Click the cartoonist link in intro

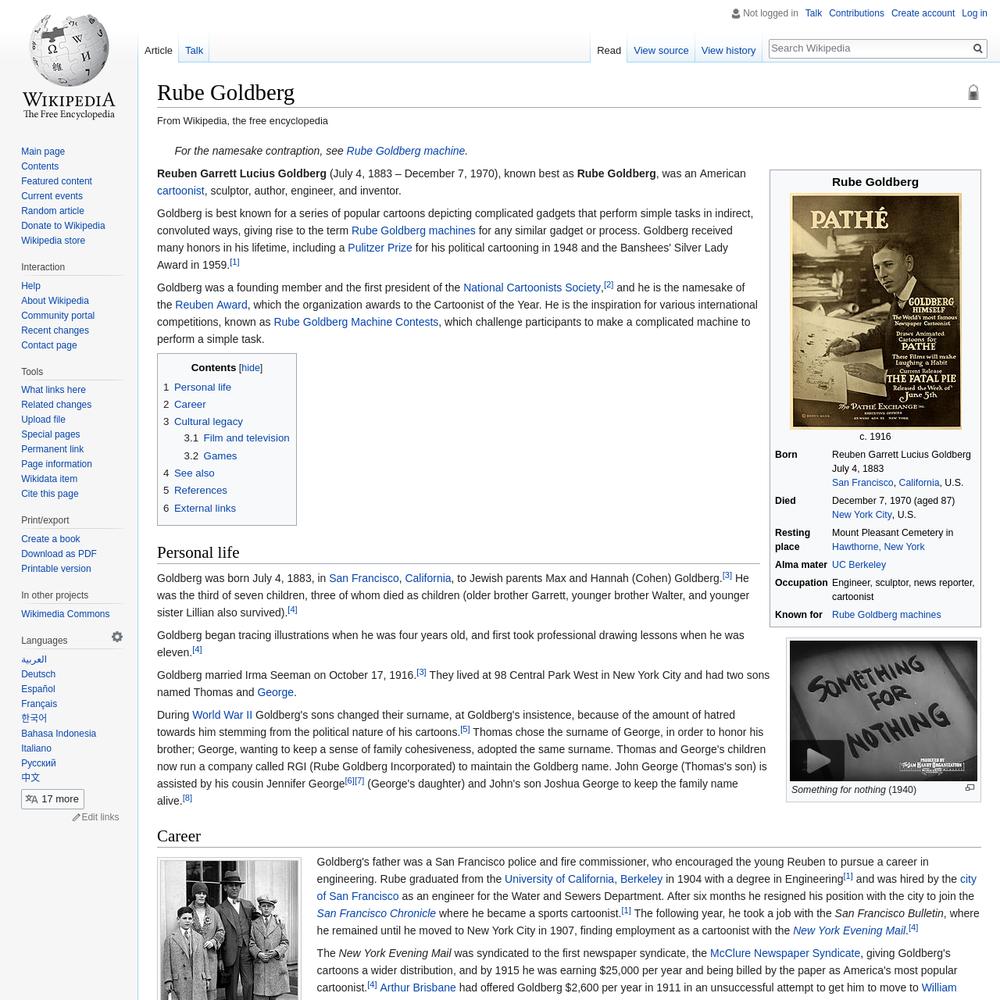tap(180, 191)
